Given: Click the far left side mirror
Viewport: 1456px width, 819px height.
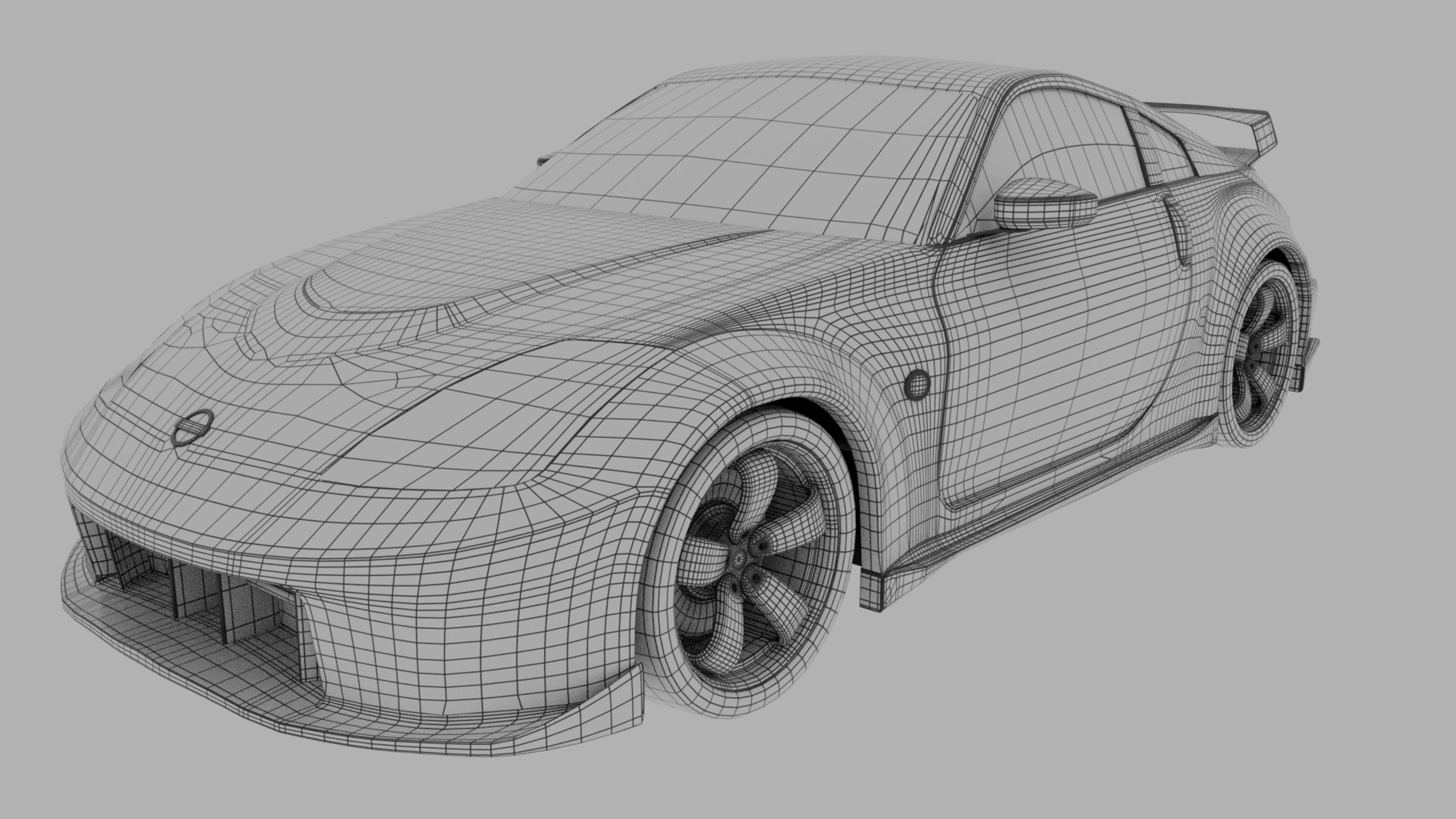Looking at the screenshot, I should coord(545,160).
